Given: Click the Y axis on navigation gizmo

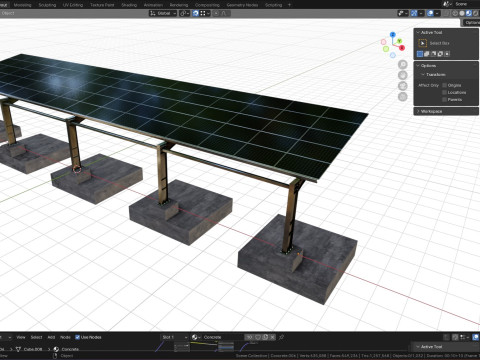Looking at the screenshot, I should click(399, 41).
